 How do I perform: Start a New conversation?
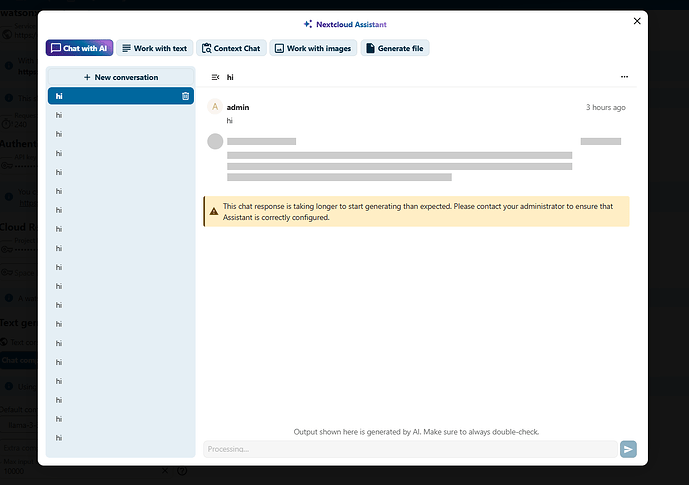(x=120, y=77)
